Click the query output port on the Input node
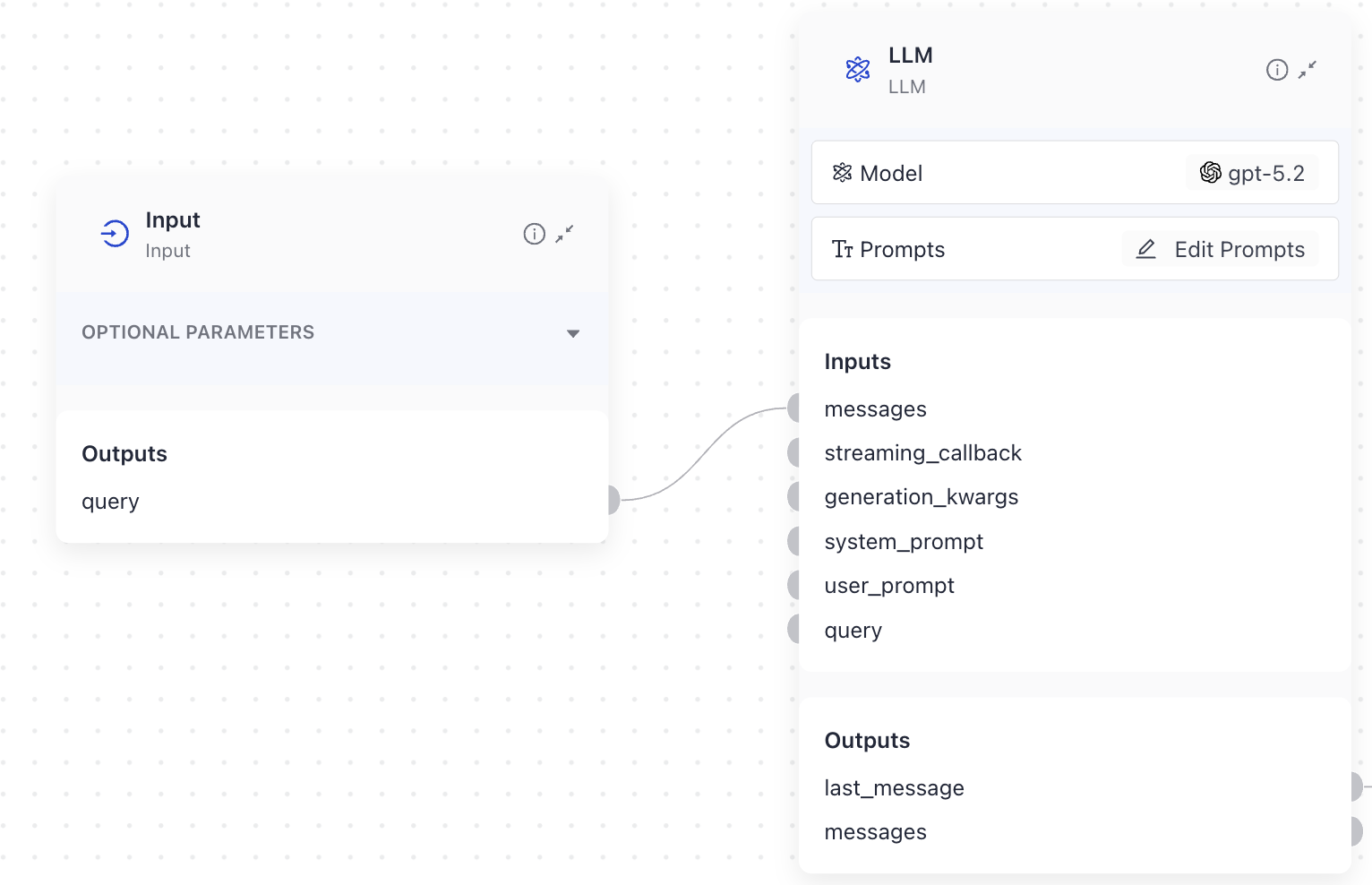 [611, 499]
